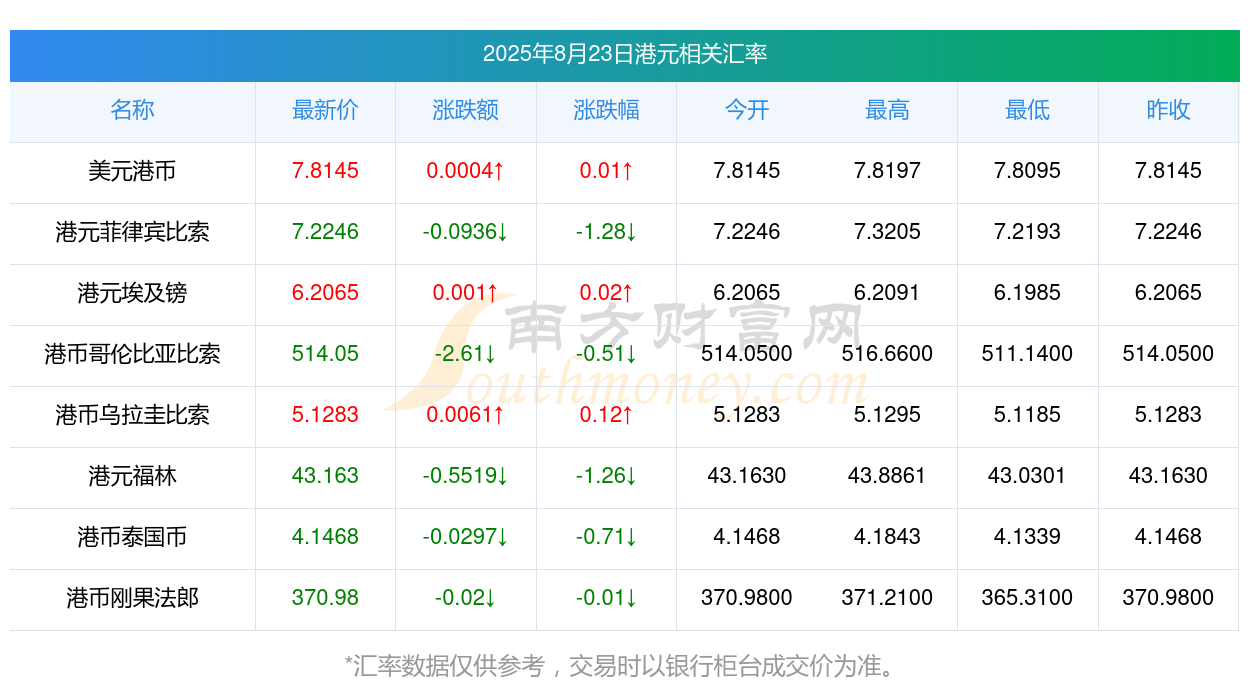This screenshot has height=698, width=1250.
Task: Click change percent -1.26↓
Action: pos(606,476)
